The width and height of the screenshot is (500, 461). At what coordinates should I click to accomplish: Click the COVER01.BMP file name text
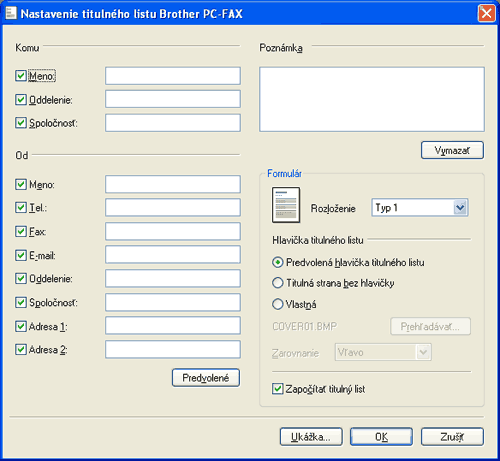click(304, 326)
